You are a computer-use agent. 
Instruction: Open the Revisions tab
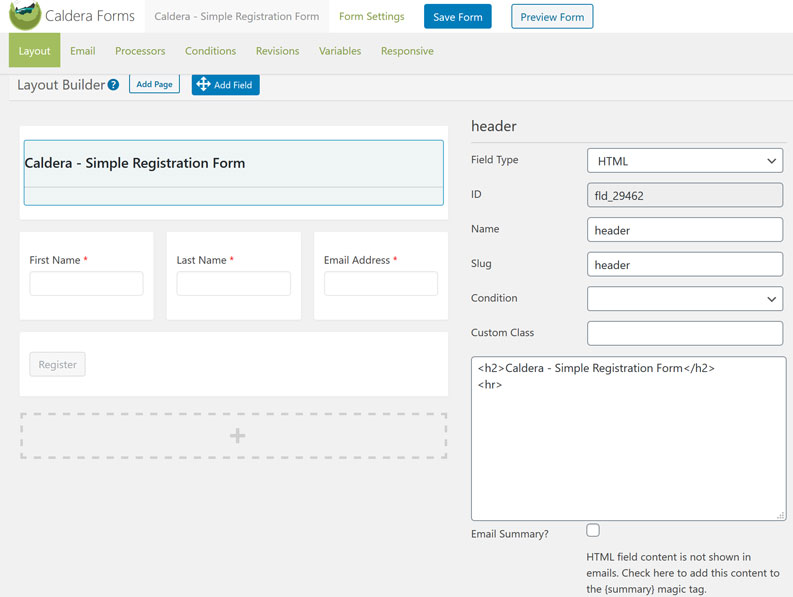pyautogui.click(x=277, y=51)
